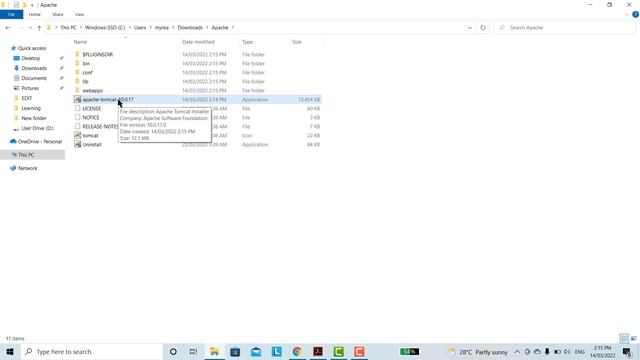Screen dimensions: 640x360
Task: Expand the ribbon chevron
Action: pyautogui.click(x=627, y=14)
